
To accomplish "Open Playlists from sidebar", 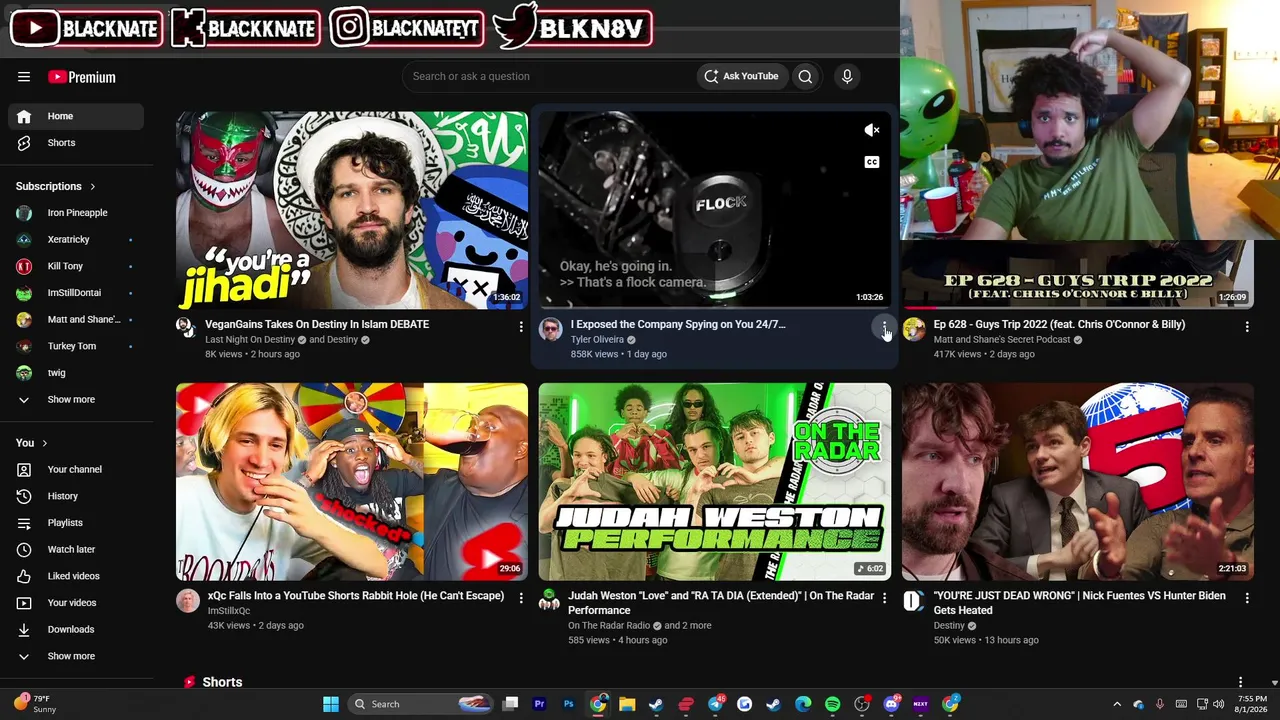I will 76,523.
